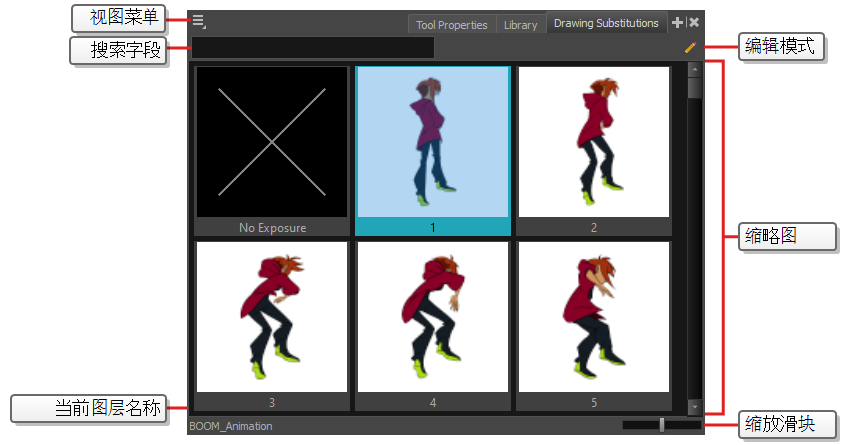Click the thumbnail zoom slider
The image size is (852, 445).
(661, 425)
